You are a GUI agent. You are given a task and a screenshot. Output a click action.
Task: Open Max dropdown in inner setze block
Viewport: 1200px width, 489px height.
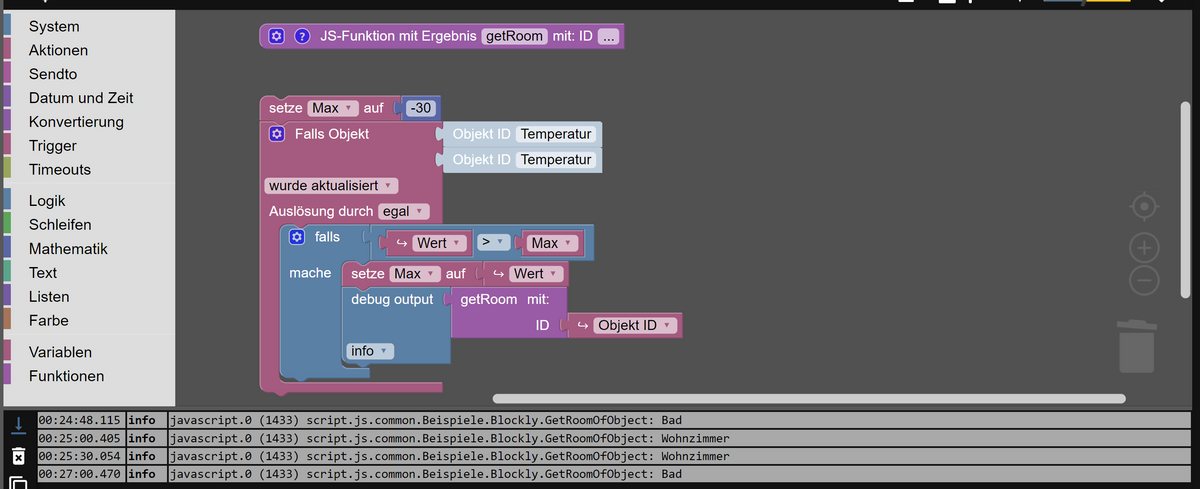[415, 274]
